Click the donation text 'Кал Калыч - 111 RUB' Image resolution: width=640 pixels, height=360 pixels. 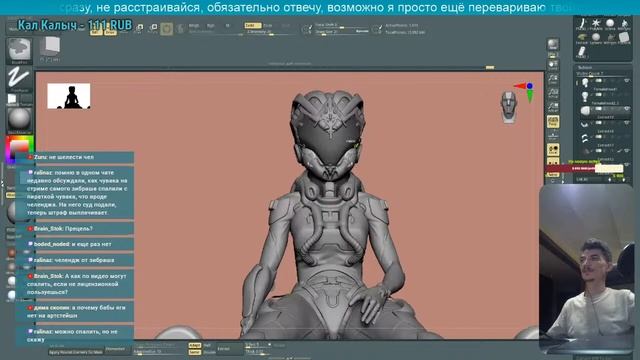pyautogui.click(x=75, y=25)
